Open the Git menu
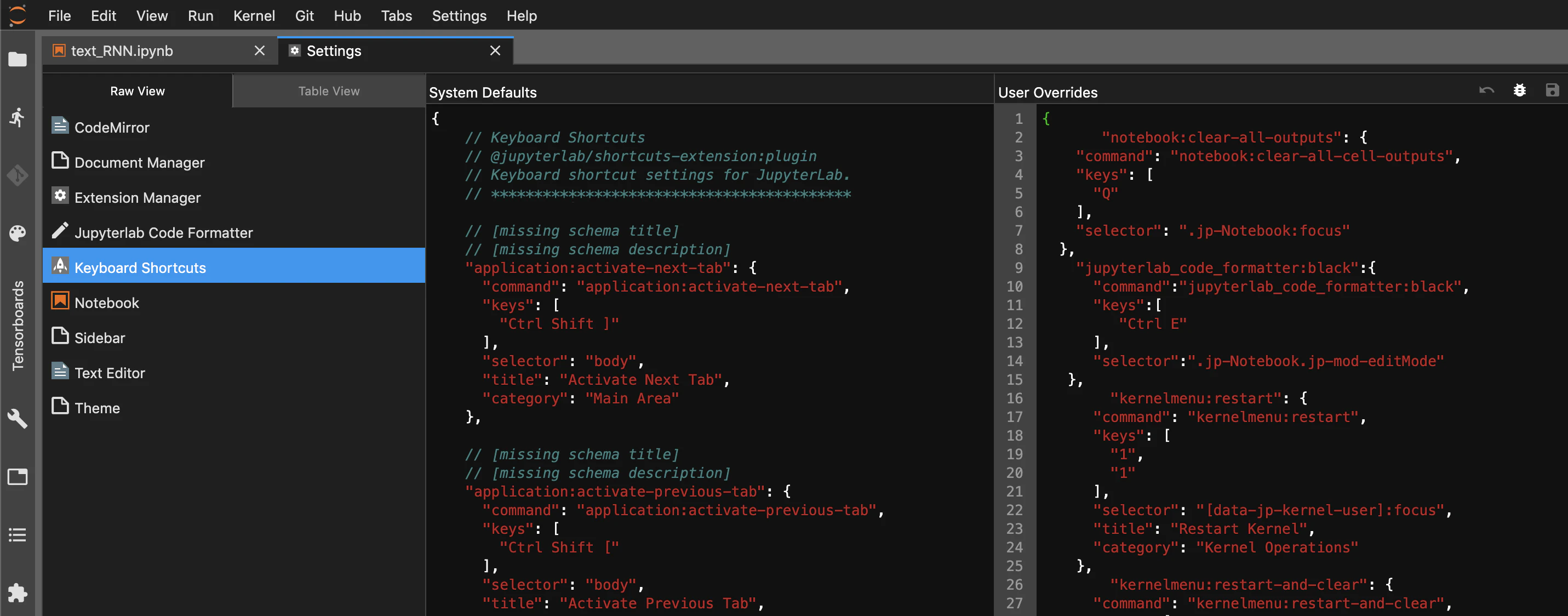The width and height of the screenshot is (1568, 616). 305,16
